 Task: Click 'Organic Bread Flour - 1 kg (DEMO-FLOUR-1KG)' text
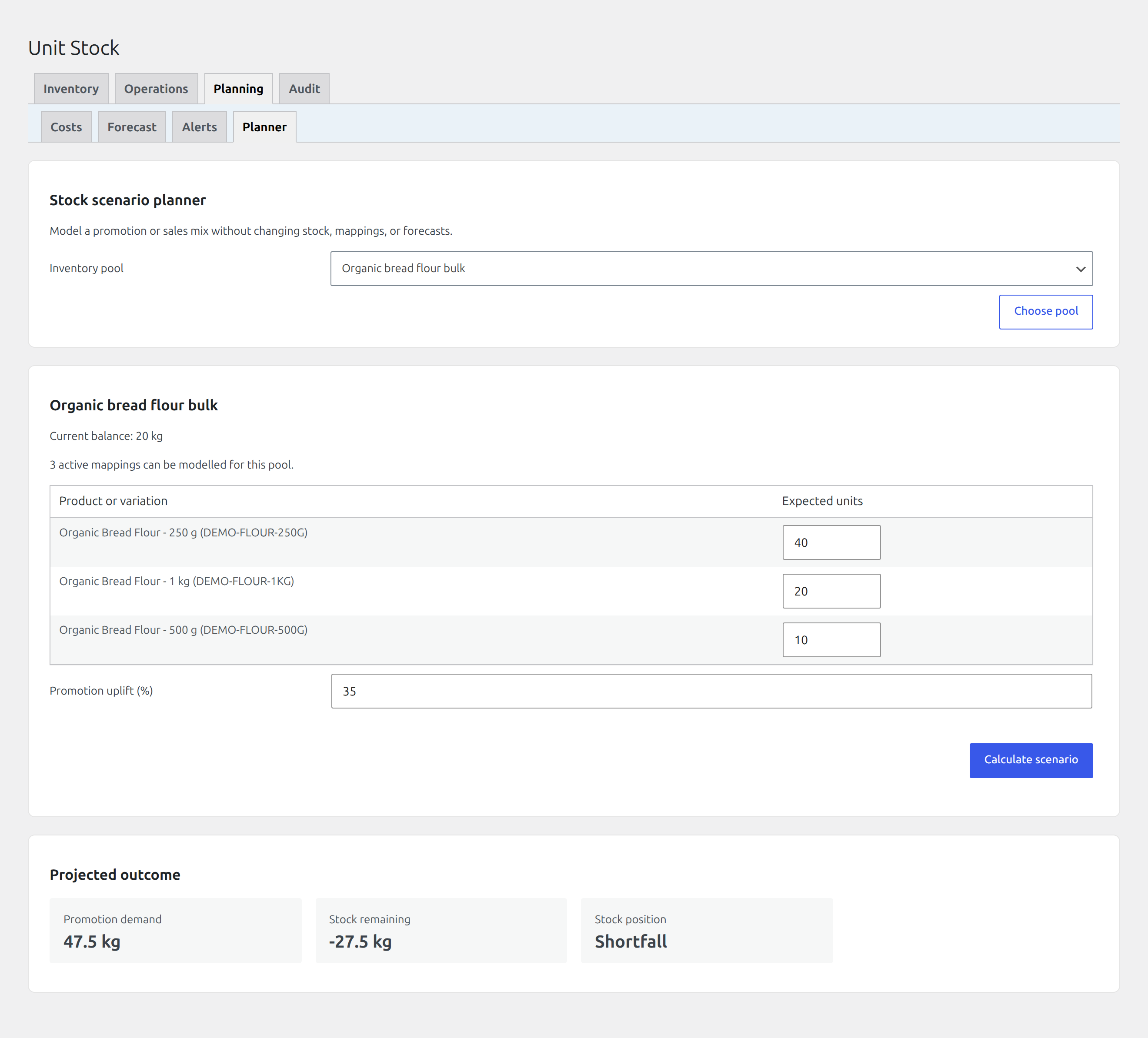177,581
